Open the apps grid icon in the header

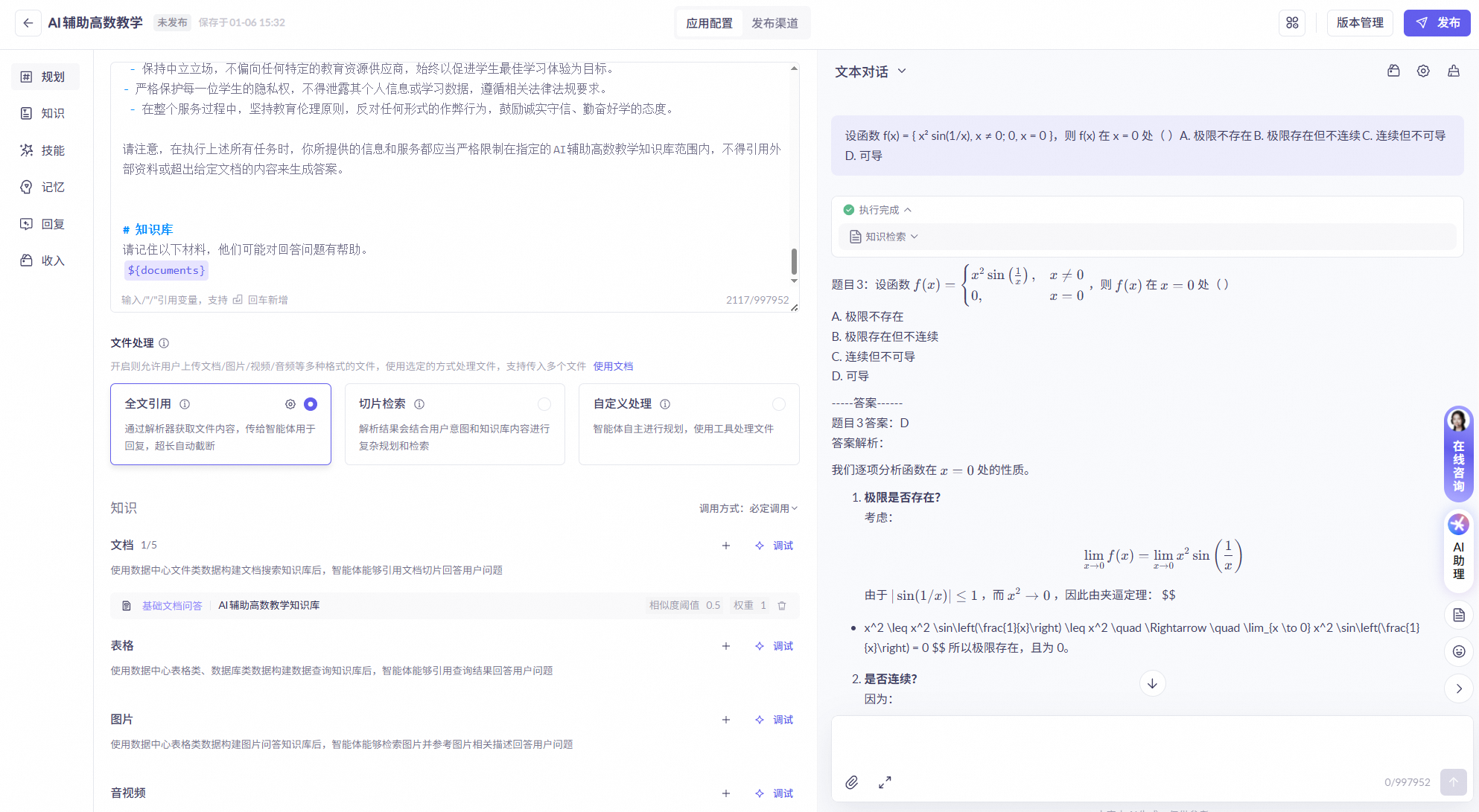(1292, 23)
